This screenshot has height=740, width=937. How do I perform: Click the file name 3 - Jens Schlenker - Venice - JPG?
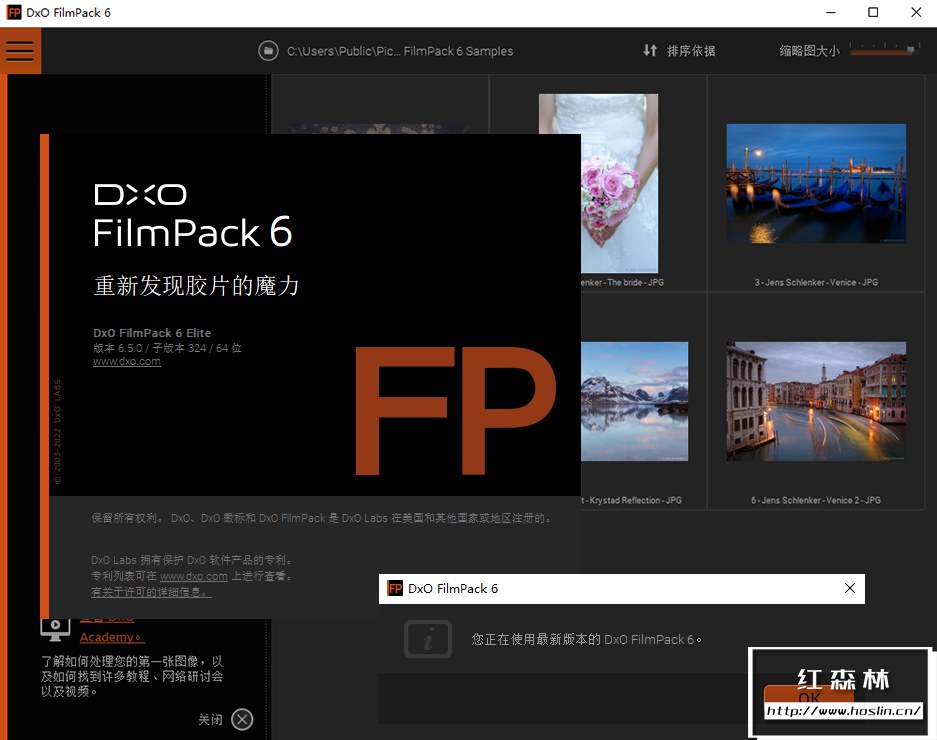[816, 282]
